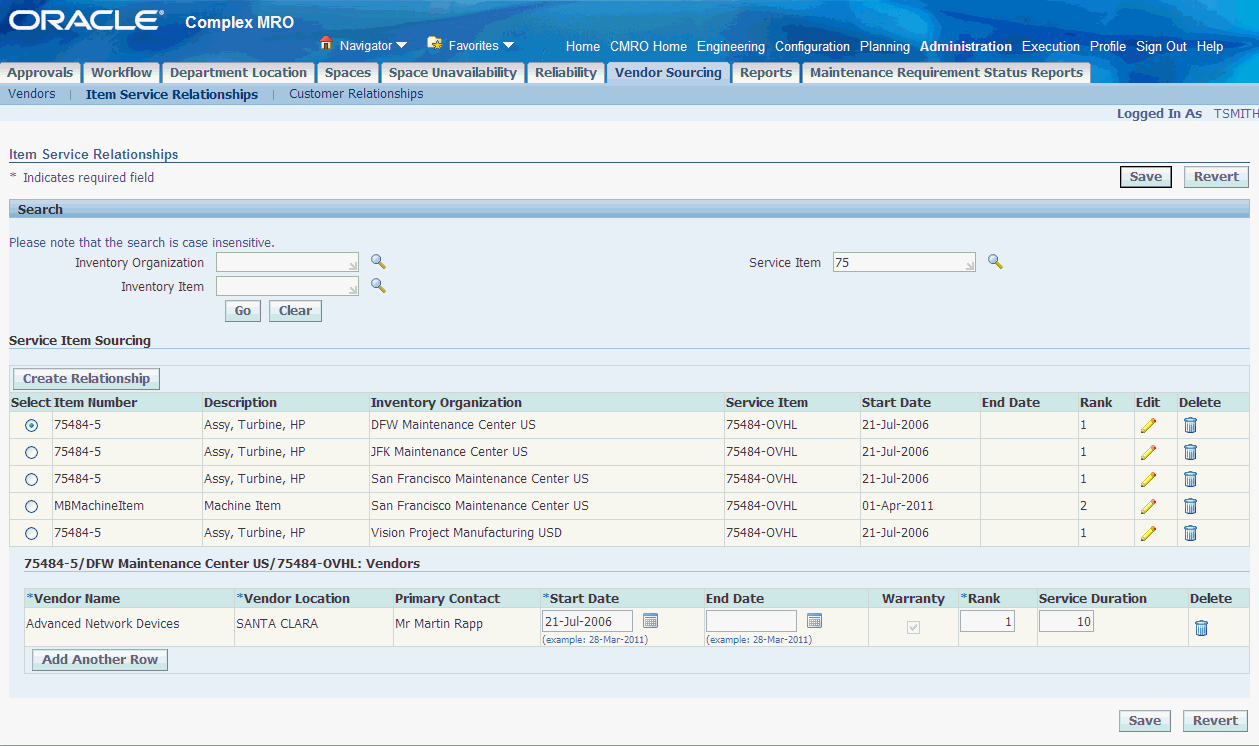The image size is (1259, 746).
Task: Focus the Inventory Organization field
Action: coord(288,262)
